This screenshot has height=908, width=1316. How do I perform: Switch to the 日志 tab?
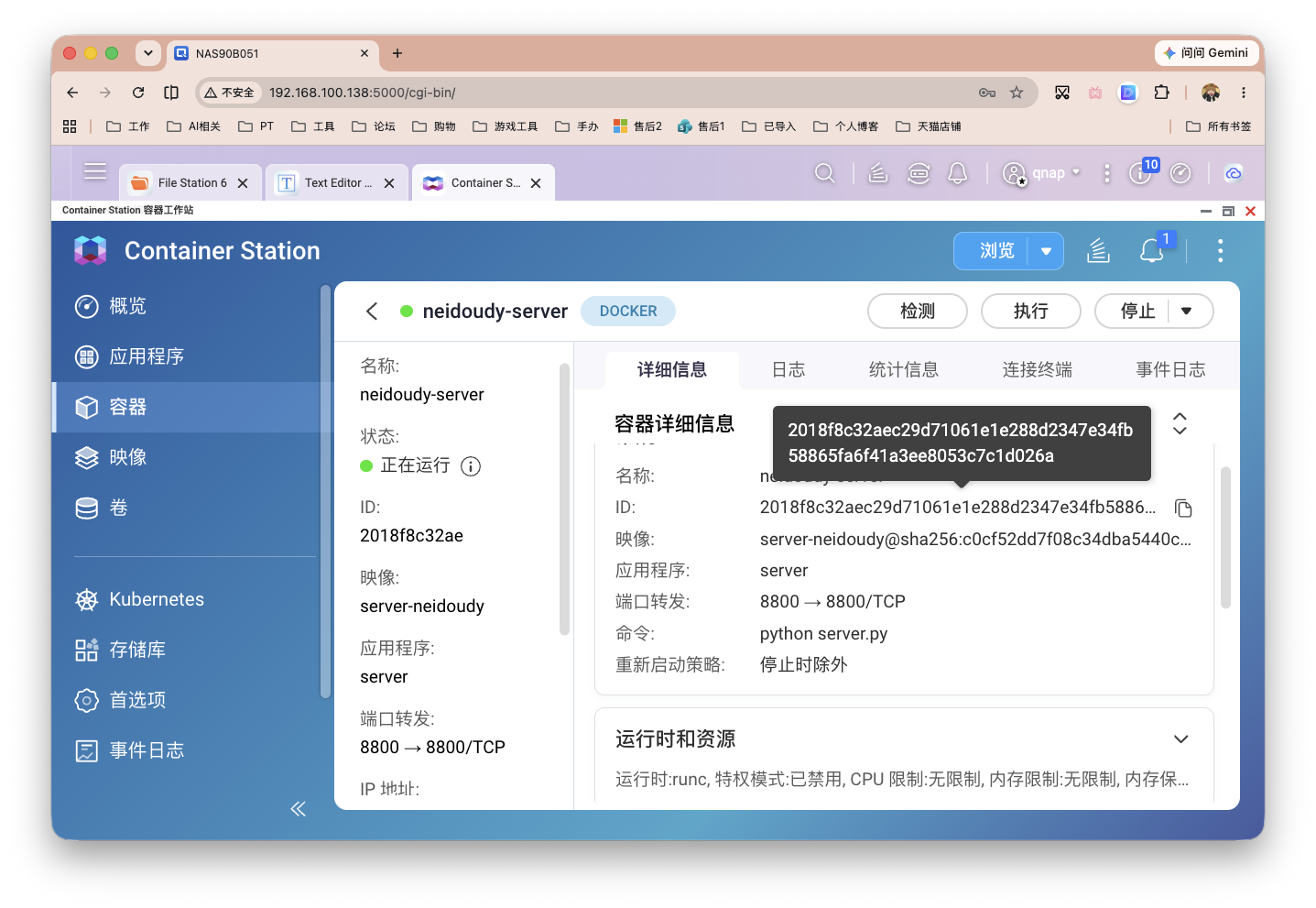[x=789, y=370]
